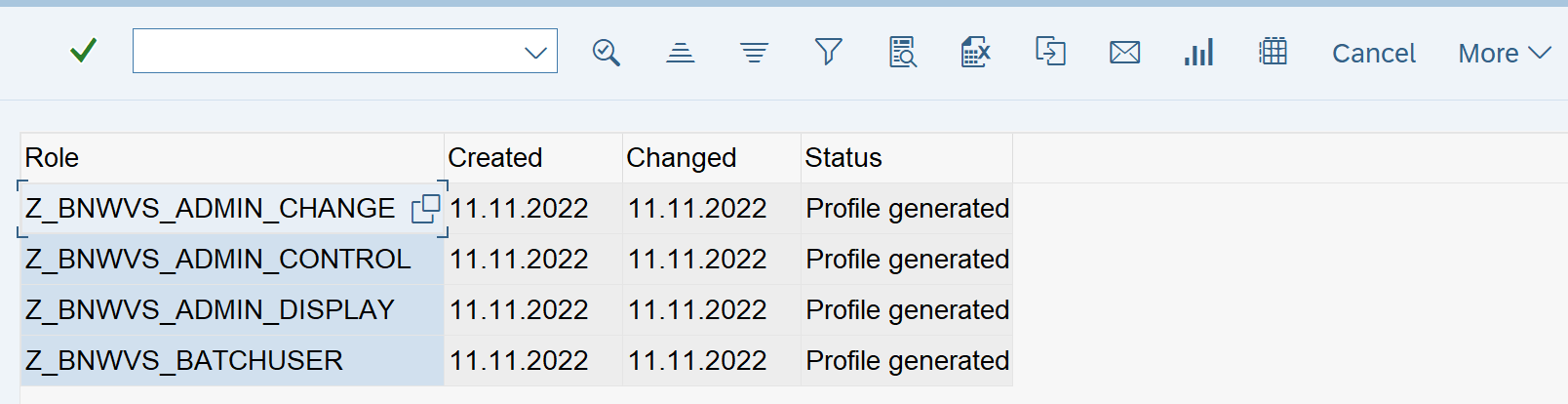Expand the command field dropdown arrow
Image resolution: width=1568 pixels, height=404 pixels.
pyautogui.click(x=535, y=53)
